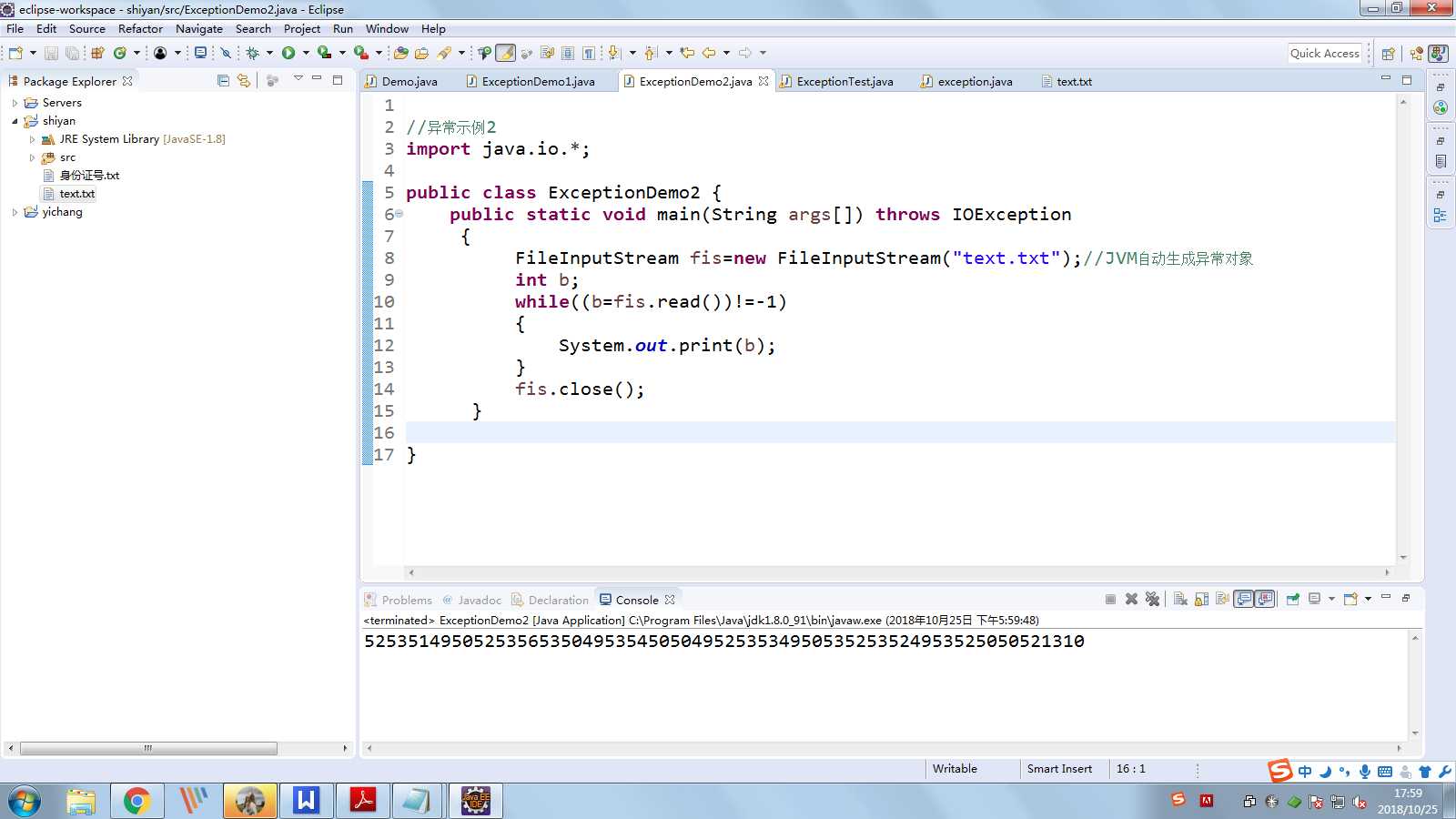Viewport: 1456px width, 819px height.
Task: Click the Quick Access search field
Action: tap(1325, 53)
